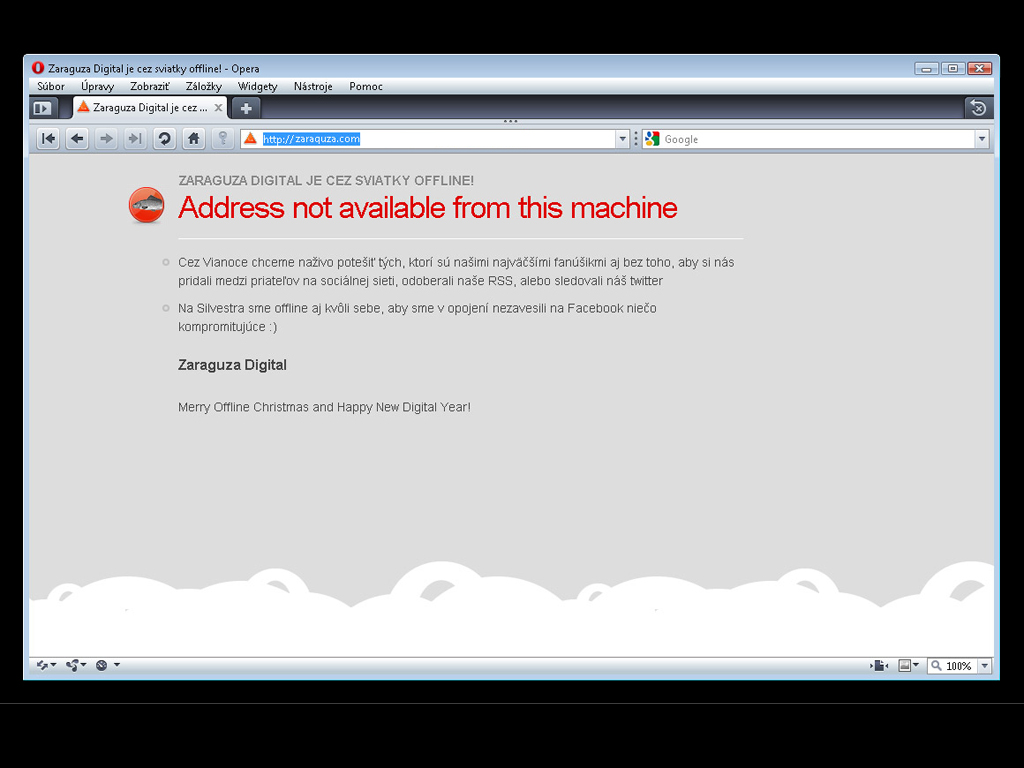Reload the page
The image size is (1024, 768).
[165, 138]
